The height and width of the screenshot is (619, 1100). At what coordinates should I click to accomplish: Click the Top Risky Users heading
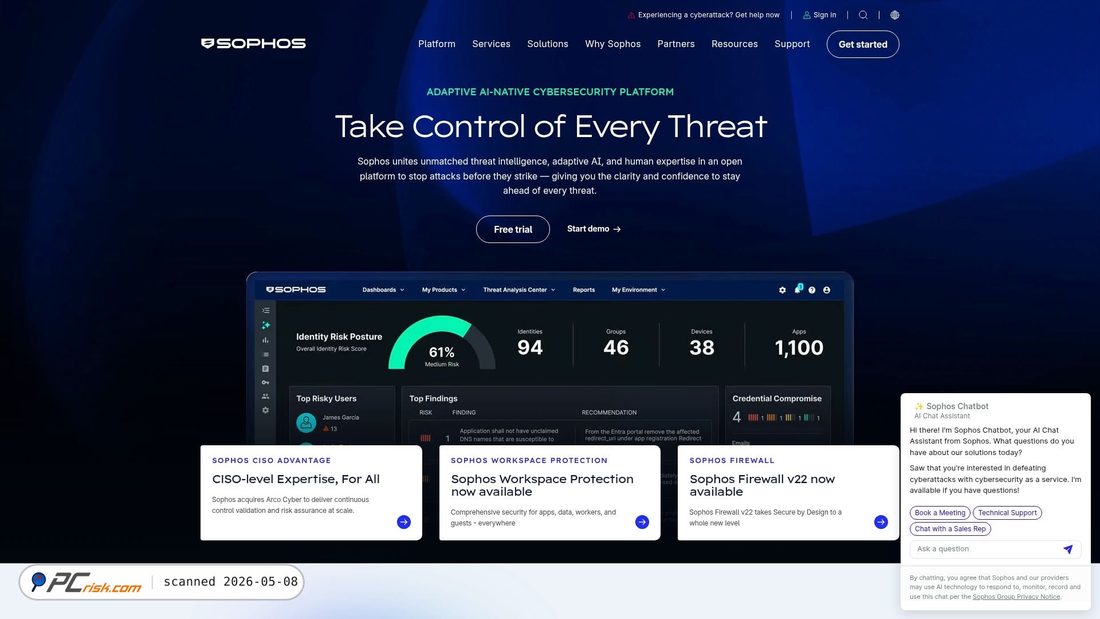326,399
